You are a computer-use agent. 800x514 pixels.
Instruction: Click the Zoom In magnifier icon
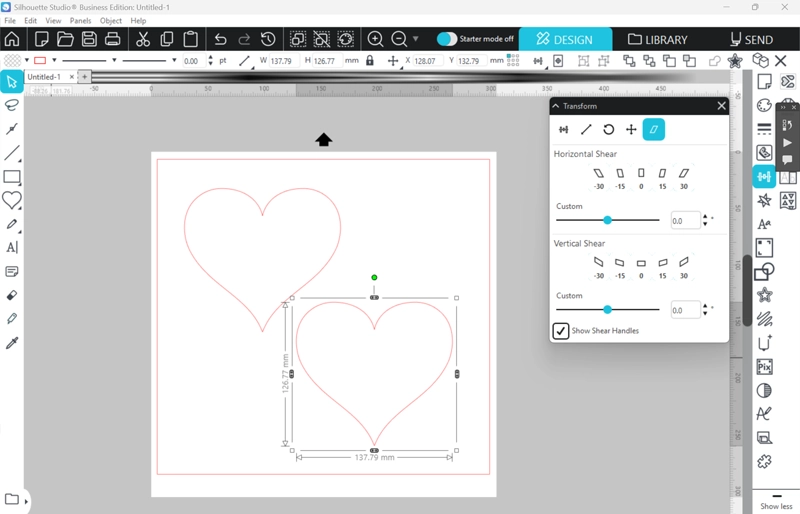tap(375, 39)
